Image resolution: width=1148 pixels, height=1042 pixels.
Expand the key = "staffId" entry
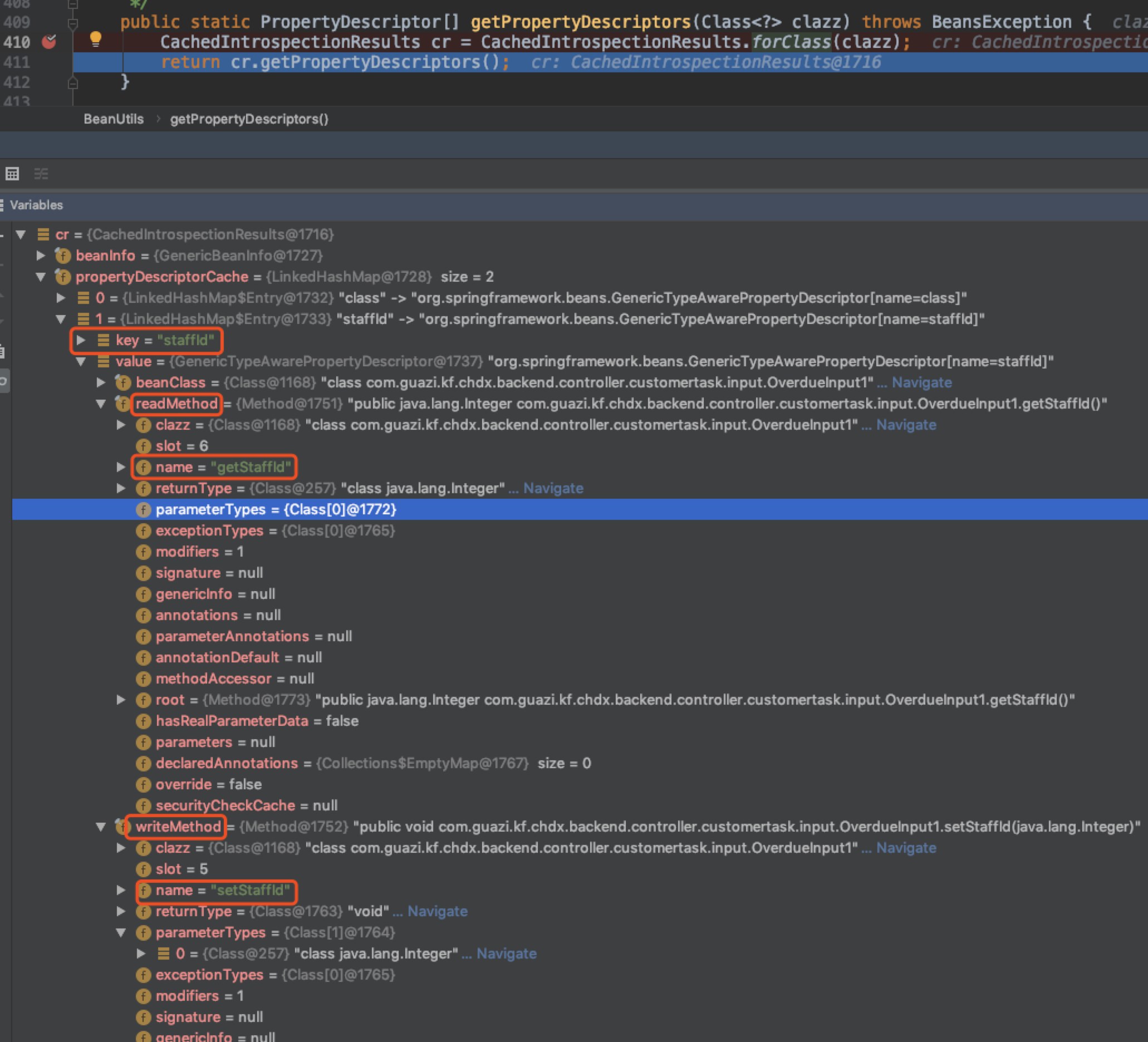tap(81, 341)
